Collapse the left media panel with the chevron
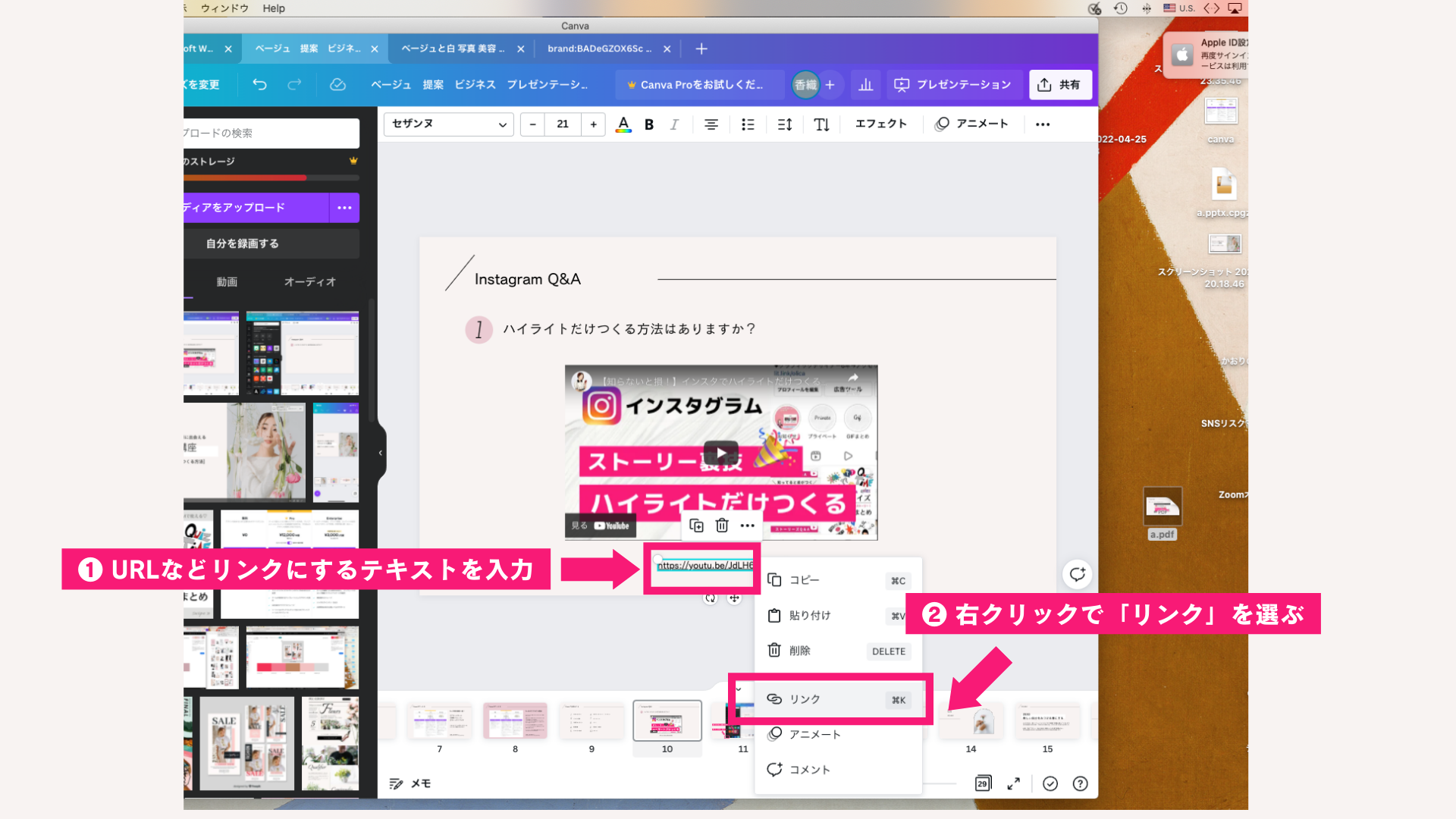The width and height of the screenshot is (1456, 819). point(380,453)
